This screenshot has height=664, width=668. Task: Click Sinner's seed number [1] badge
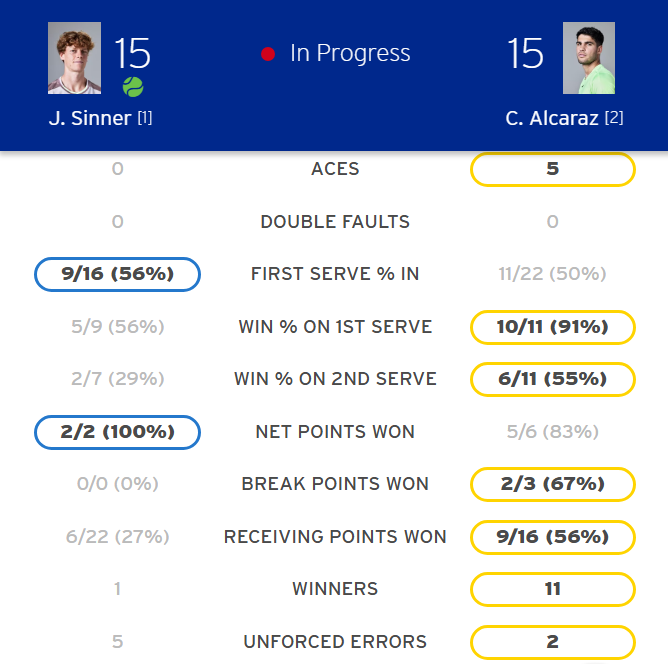pos(145,118)
